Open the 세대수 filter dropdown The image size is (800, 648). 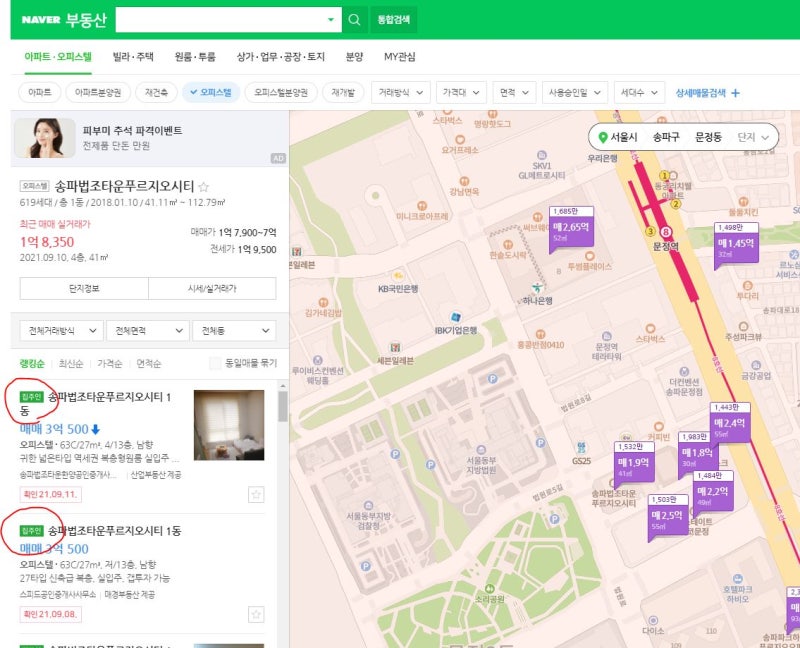pyautogui.click(x=639, y=93)
